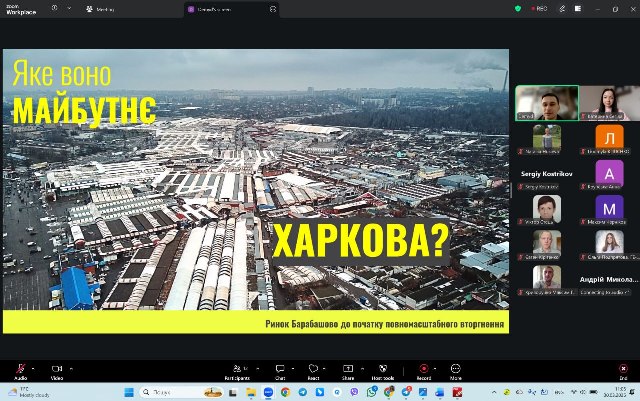Toggle the meeting Record button
640x401 pixels.
click(423, 369)
